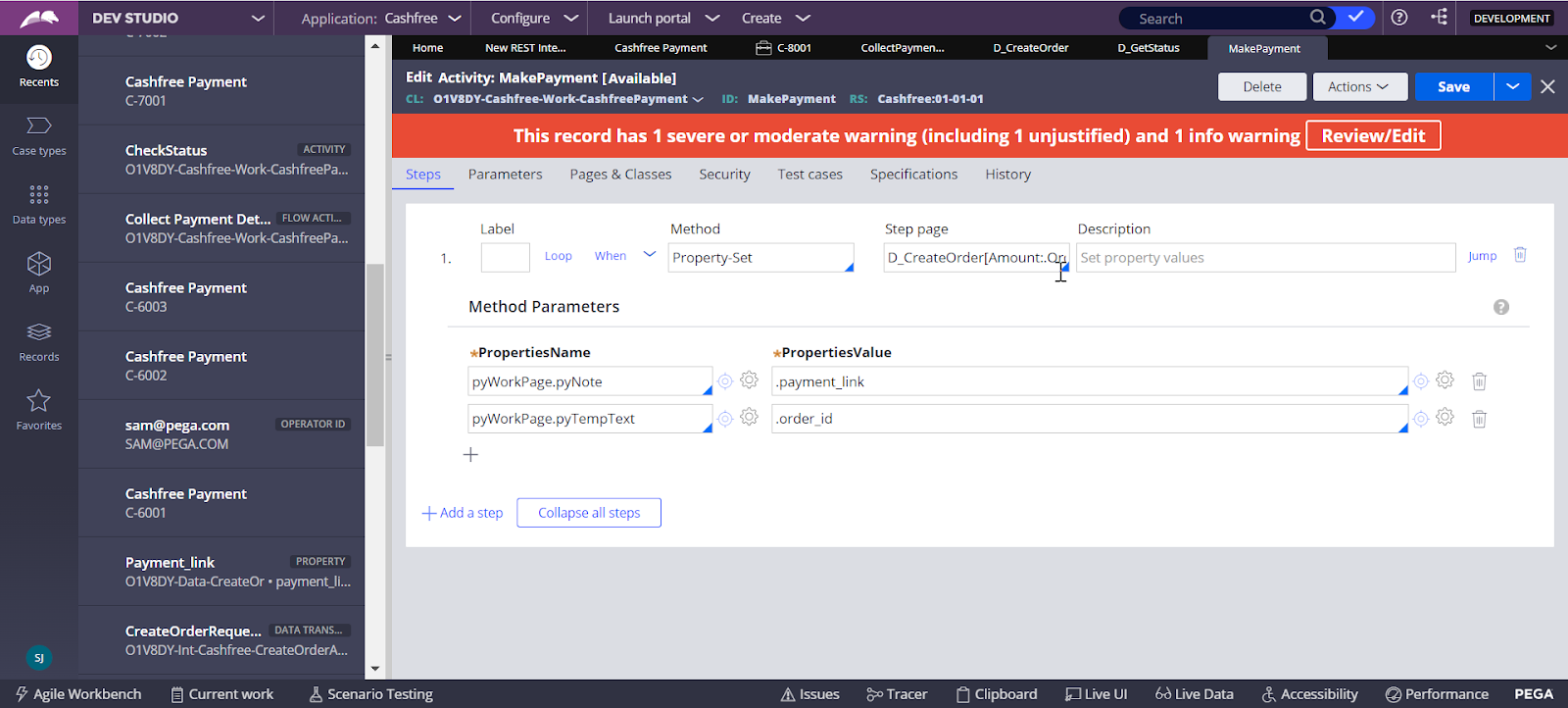The image size is (1568, 708).
Task: Open gear for pyWorkPage.pyNote property name
Action: [750, 380]
